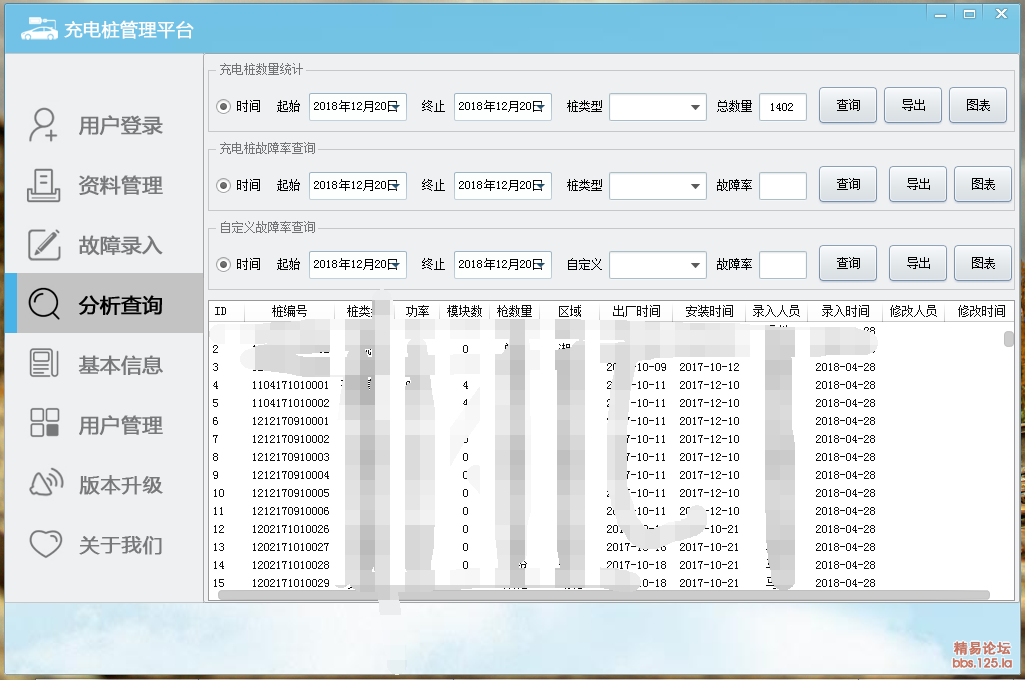
Task: Click install date 2017-10-21 in row 14
Action: coord(709,565)
